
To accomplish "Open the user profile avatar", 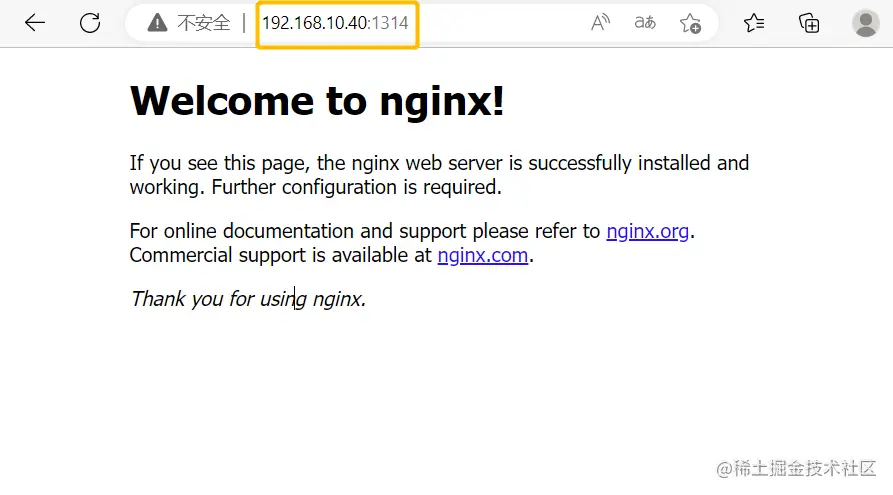I will pyautogui.click(x=866, y=23).
